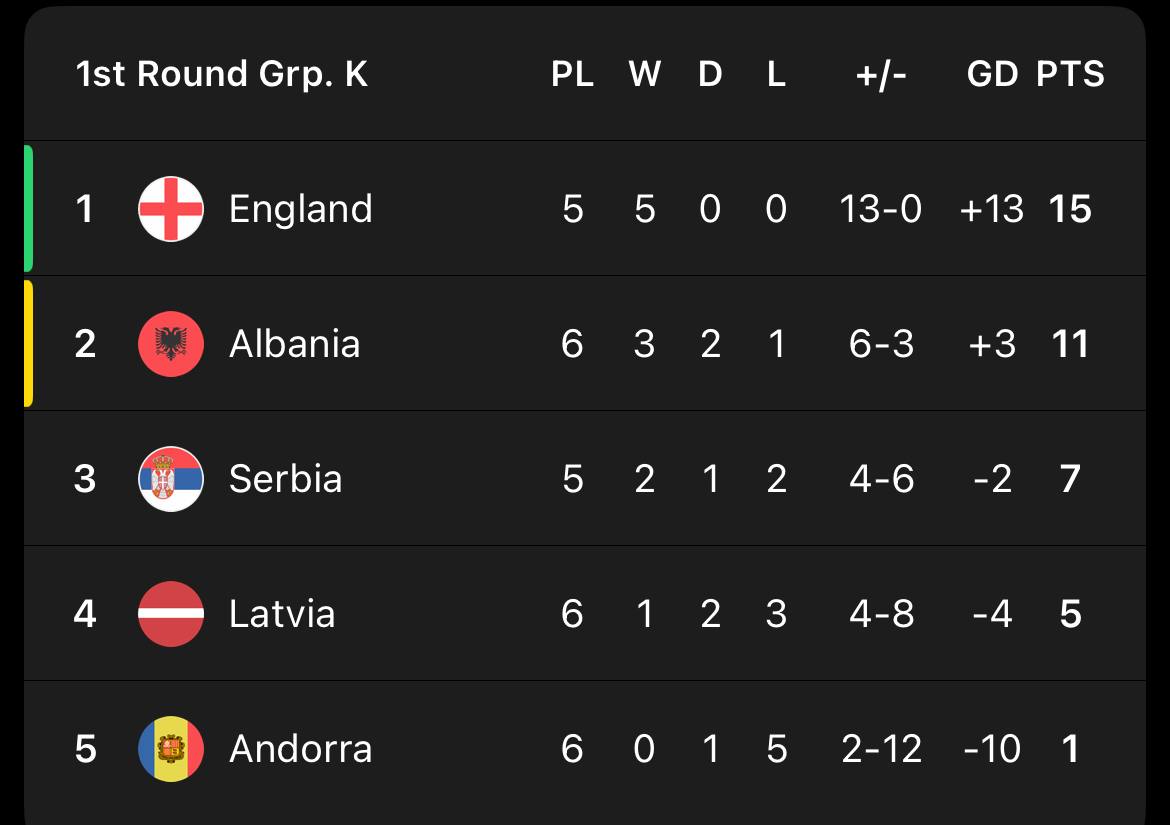Click the PL column header

click(572, 74)
